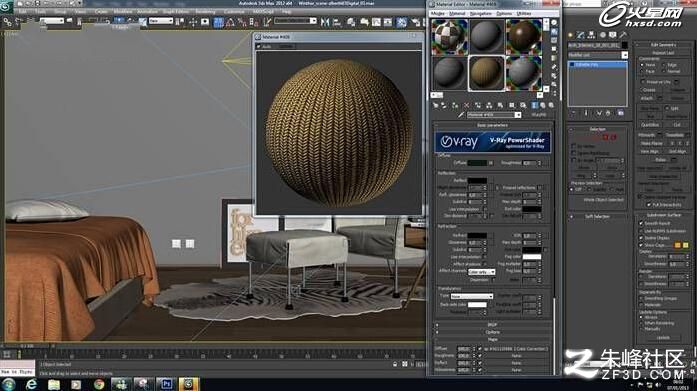The image size is (697, 391).
Task: Open the 3ds Max application button
Action: click(6, 6)
